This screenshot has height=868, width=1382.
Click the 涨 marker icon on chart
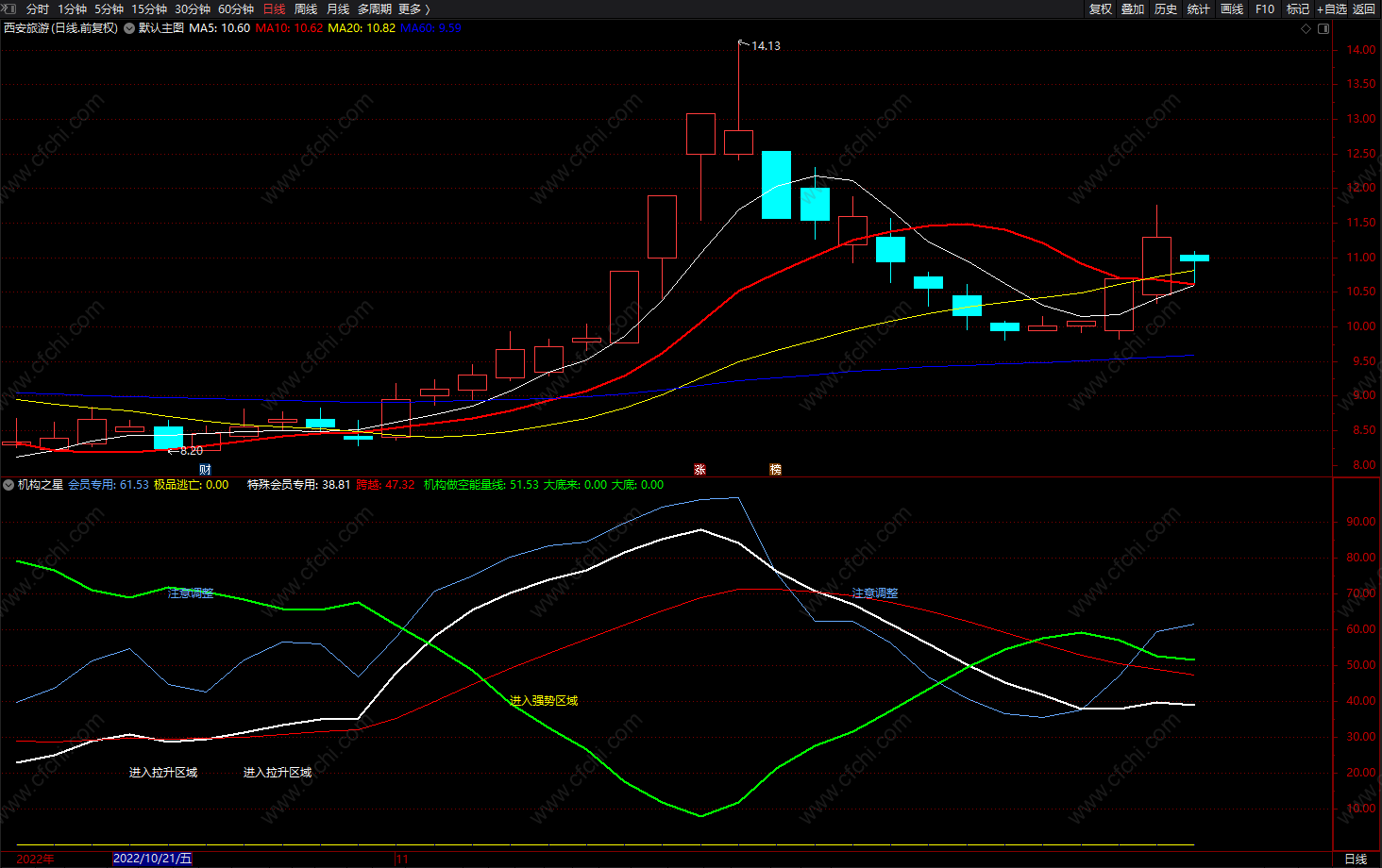point(699,469)
